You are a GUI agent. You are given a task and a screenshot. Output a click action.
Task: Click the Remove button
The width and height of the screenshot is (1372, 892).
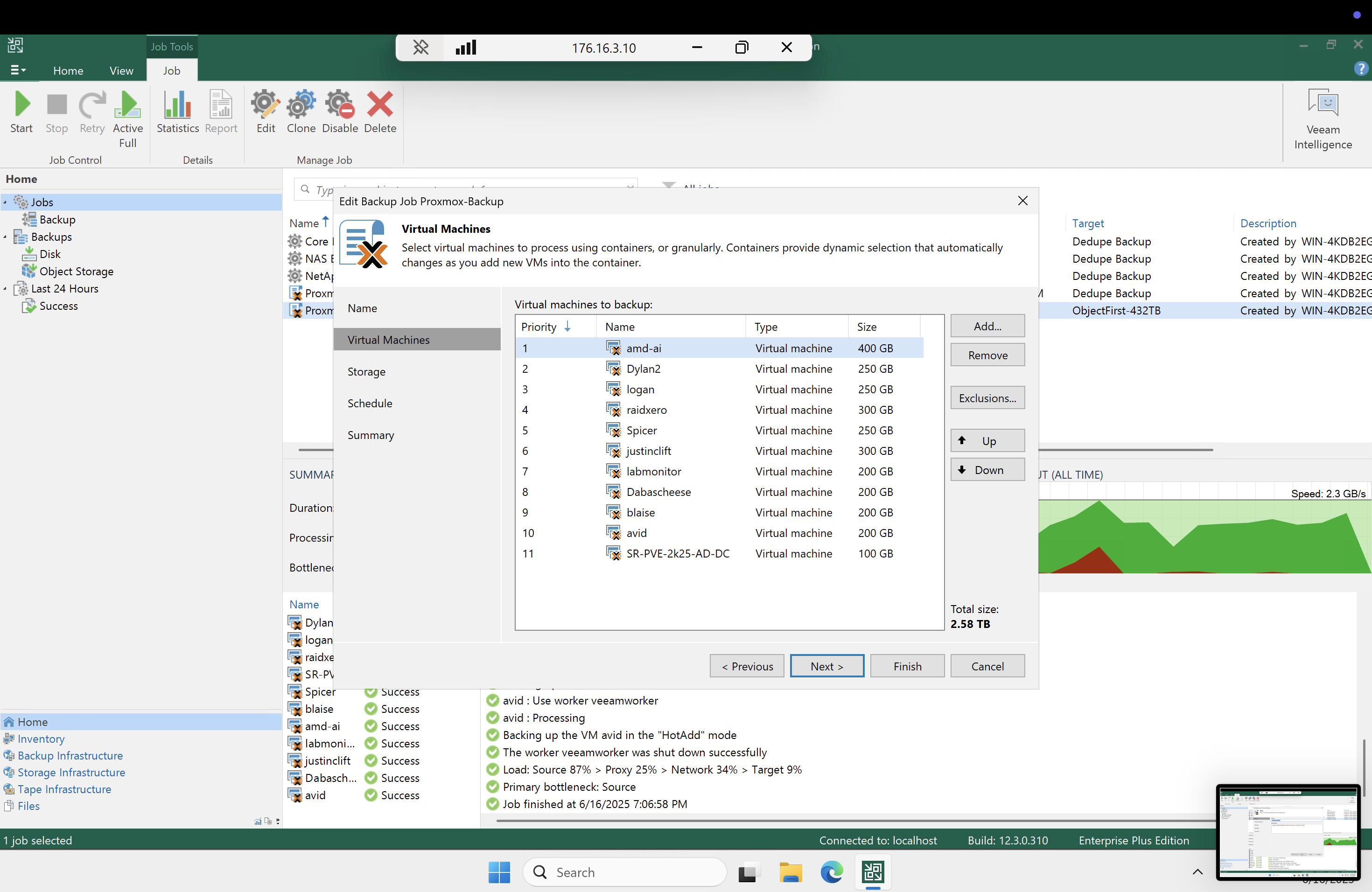[987, 355]
